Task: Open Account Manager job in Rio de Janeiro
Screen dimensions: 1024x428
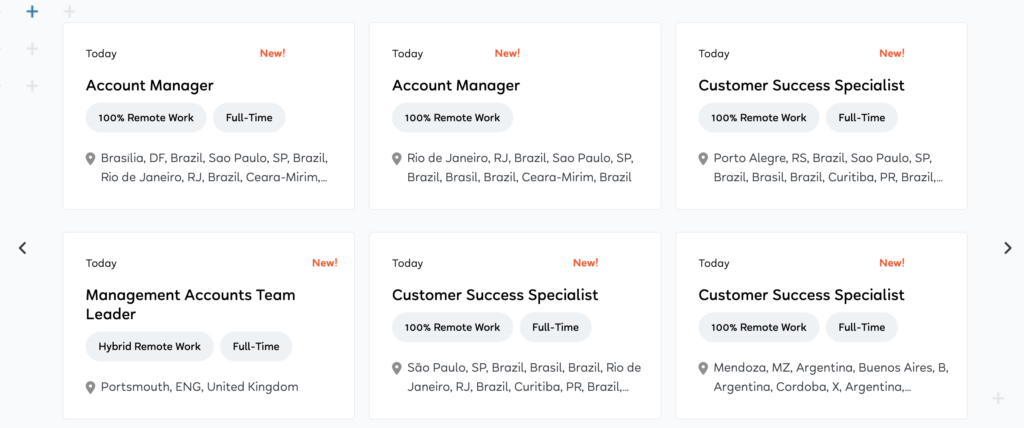Action: coord(456,86)
